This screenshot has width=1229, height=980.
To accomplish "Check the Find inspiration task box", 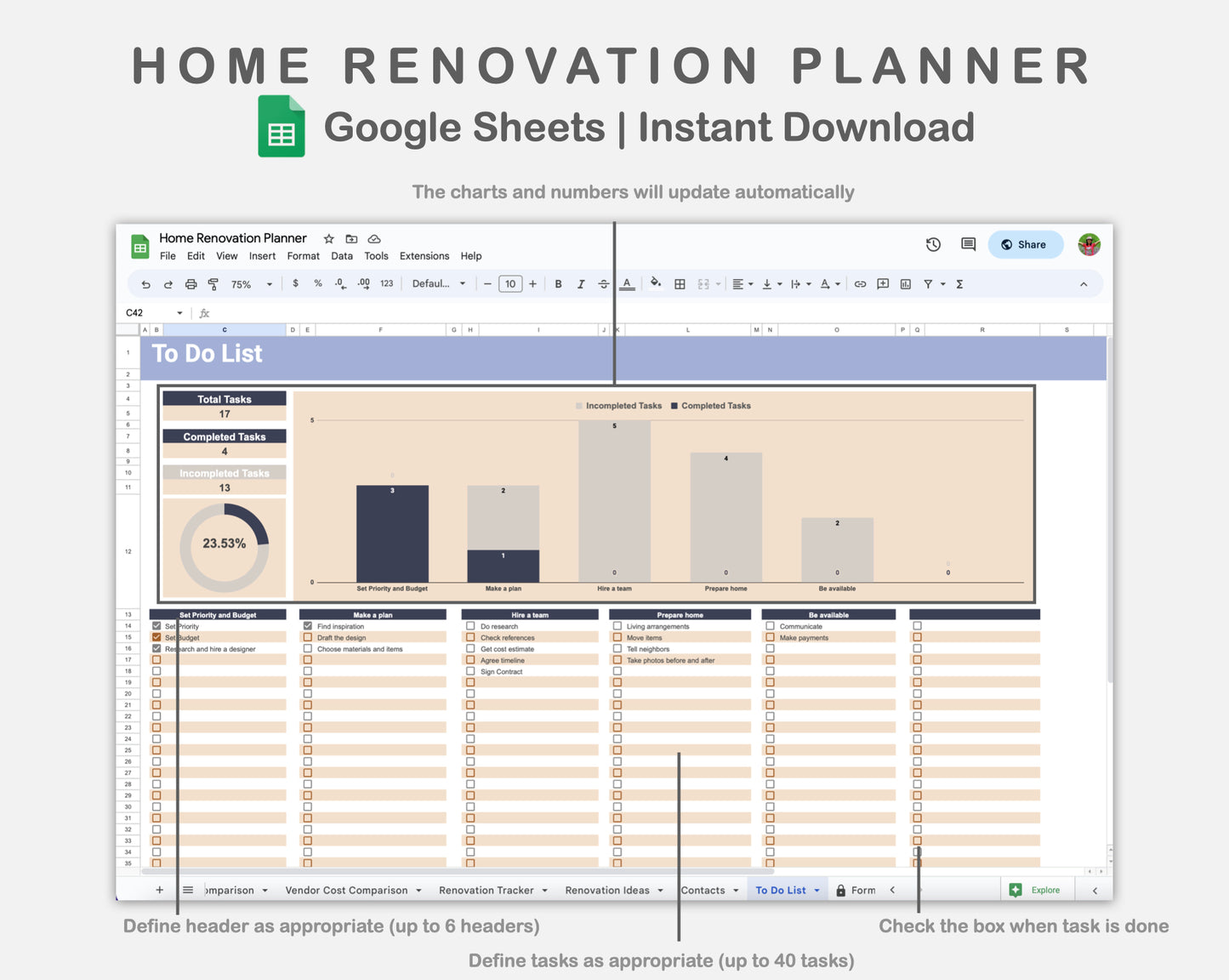I will tap(308, 625).
